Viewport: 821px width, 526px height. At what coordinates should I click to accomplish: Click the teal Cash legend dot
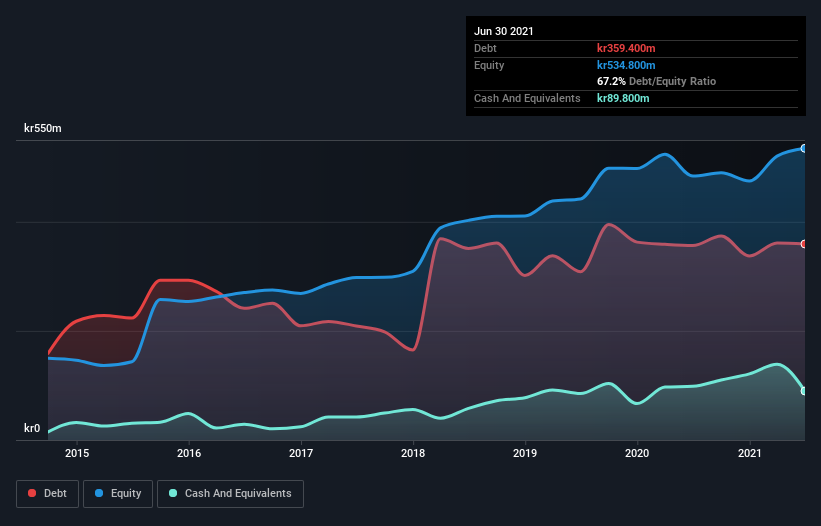173,493
